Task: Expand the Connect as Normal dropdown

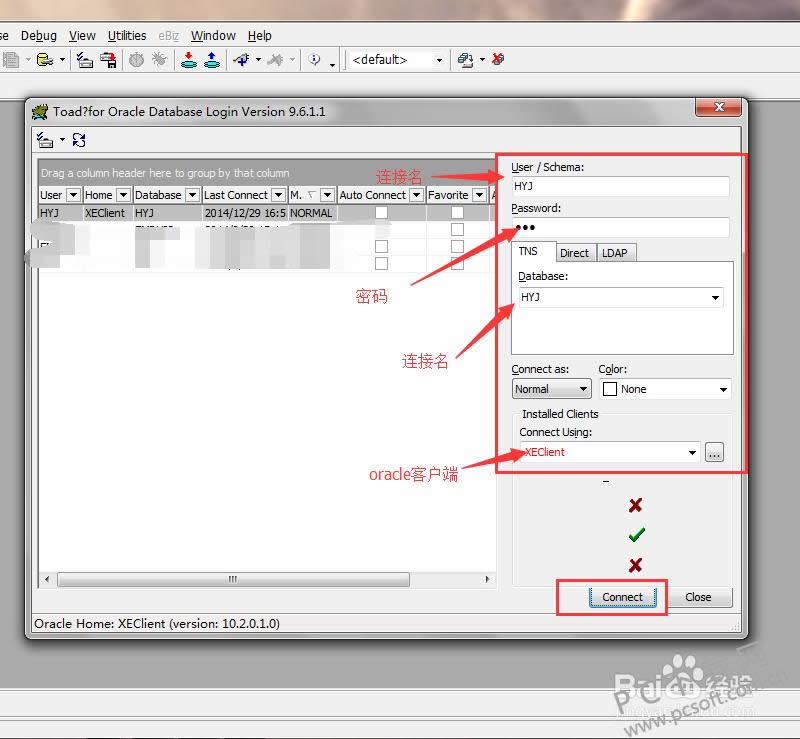Action: coord(583,389)
